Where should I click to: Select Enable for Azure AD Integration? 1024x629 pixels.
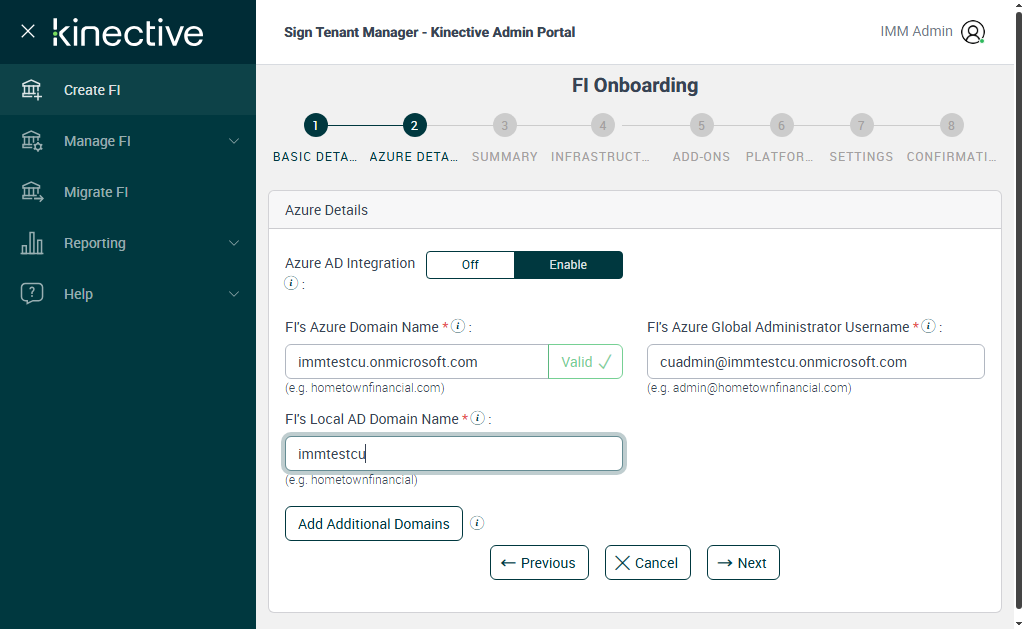[568, 265]
